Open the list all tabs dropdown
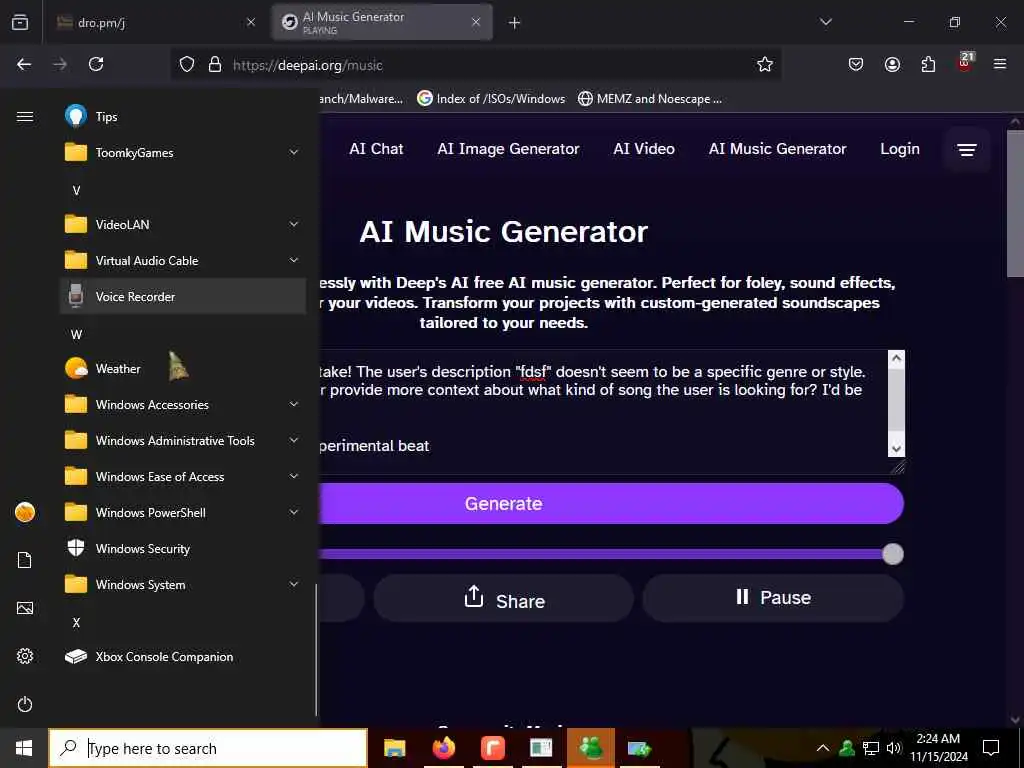Screen dimensions: 1024x768 pyautogui.click(x=826, y=22)
